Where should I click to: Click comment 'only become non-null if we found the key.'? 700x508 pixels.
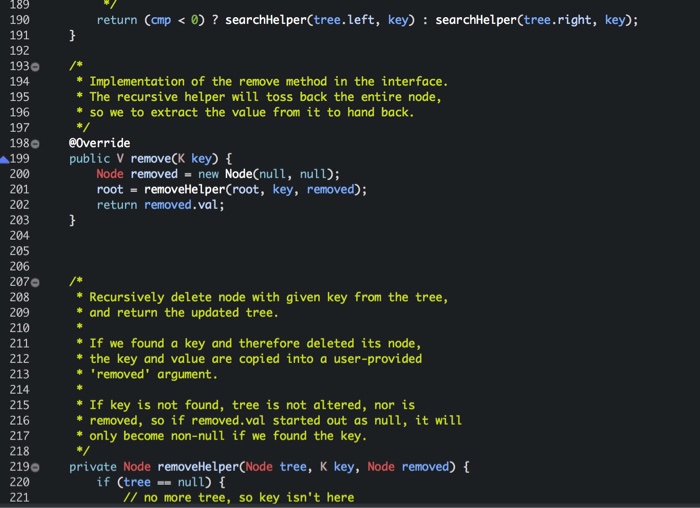click(228, 436)
